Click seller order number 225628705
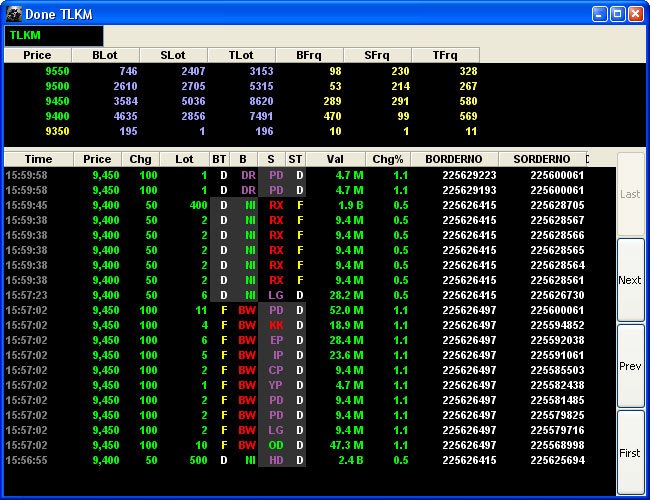This screenshot has height=500, width=650. point(558,205)
